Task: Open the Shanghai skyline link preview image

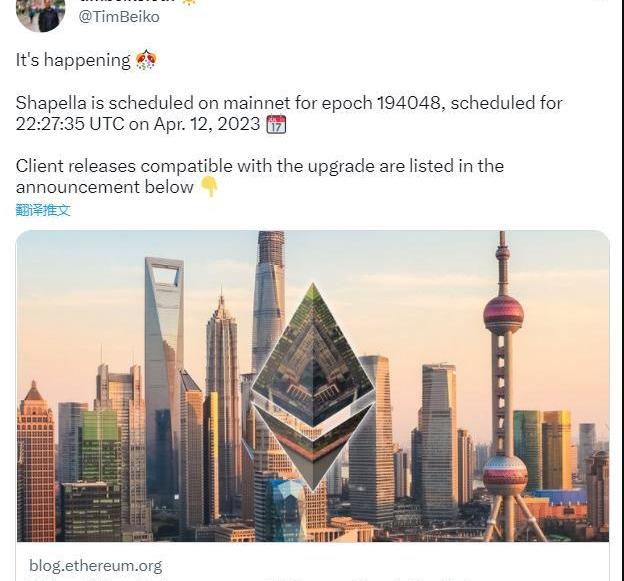Action: tap(312, 386)
